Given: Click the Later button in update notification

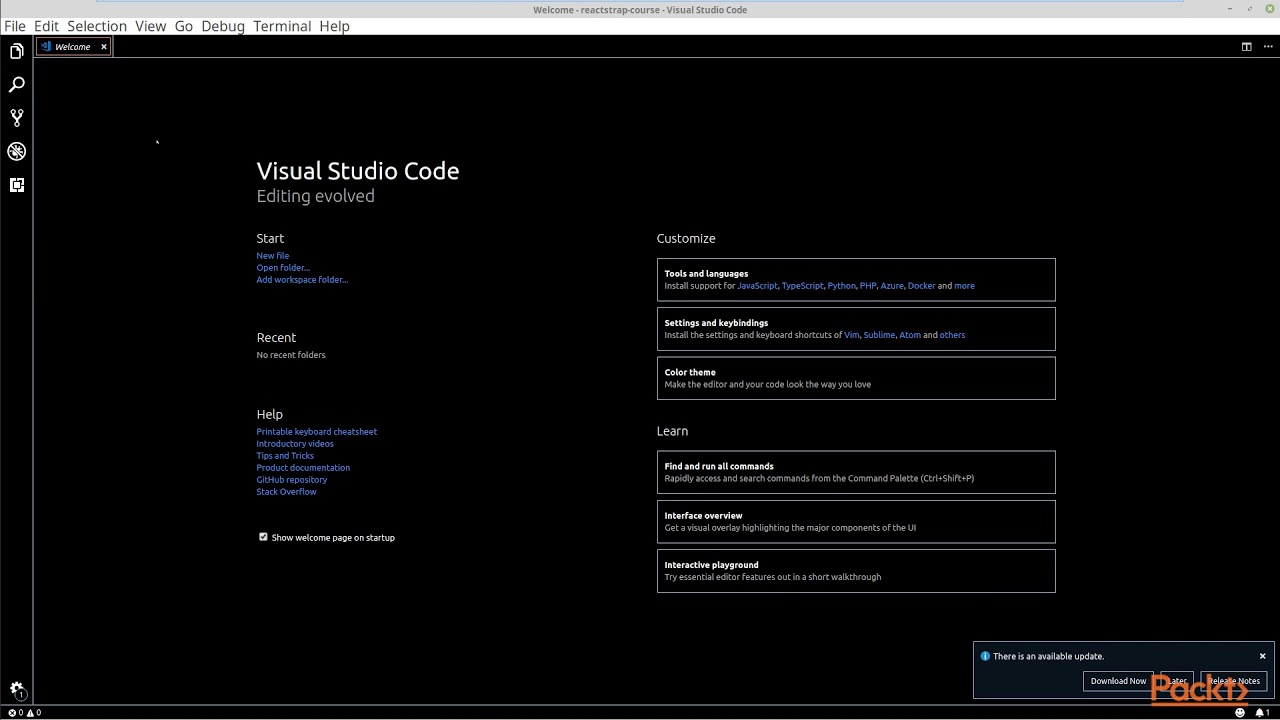Looking at the screenshot, I should click(1177, 681).
